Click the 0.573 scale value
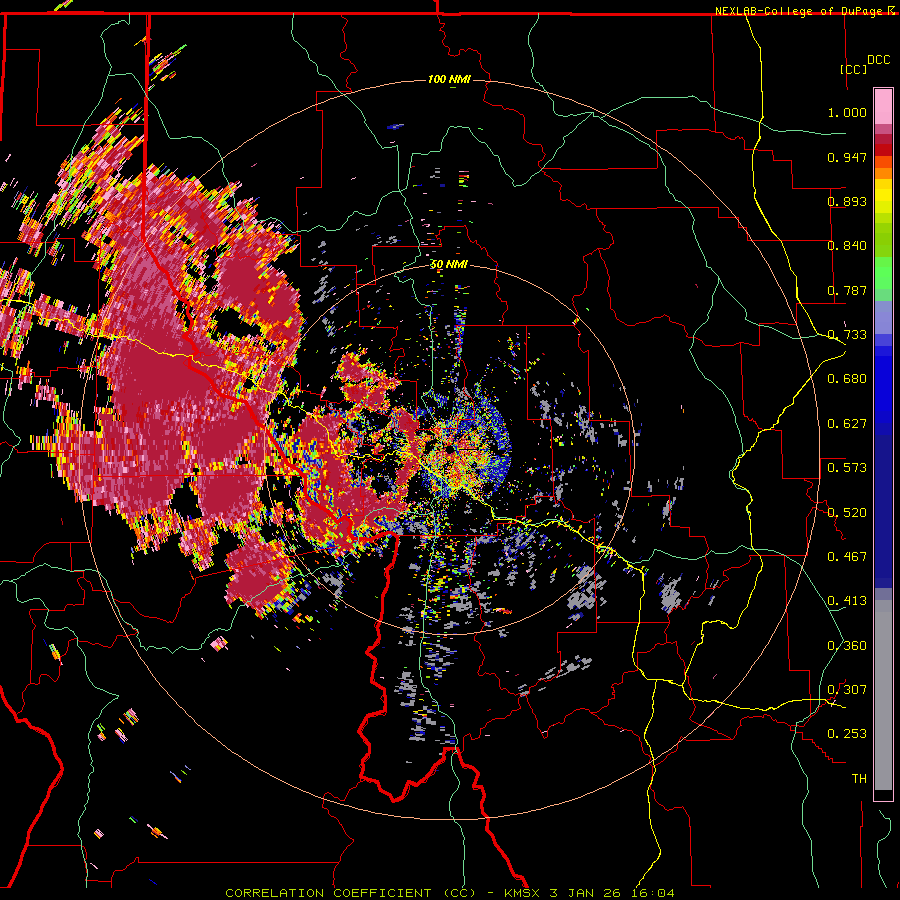The height and width of the screenshot is (900, 900). click(847, 468)
